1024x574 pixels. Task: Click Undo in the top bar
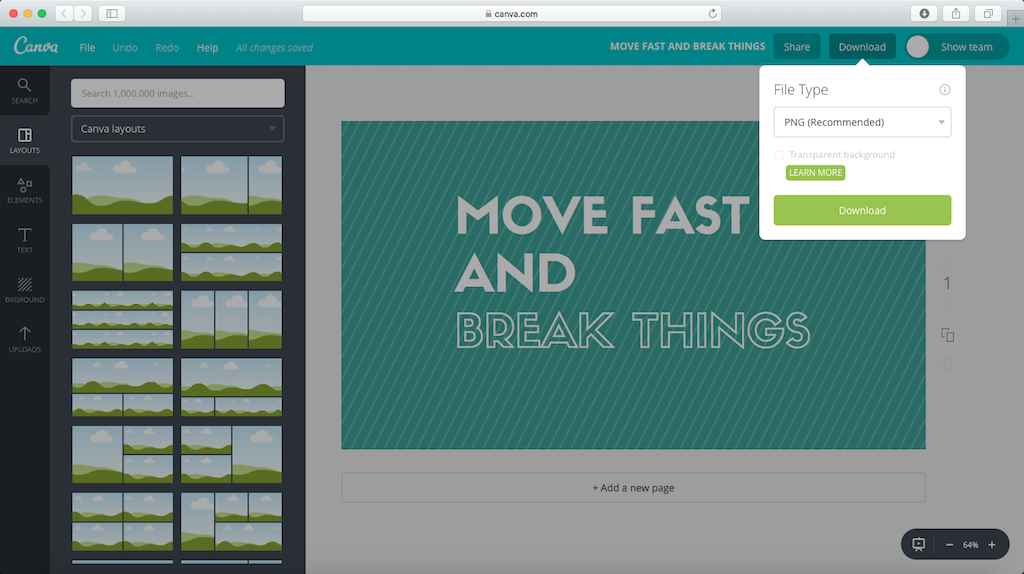(x=125, y=47)
